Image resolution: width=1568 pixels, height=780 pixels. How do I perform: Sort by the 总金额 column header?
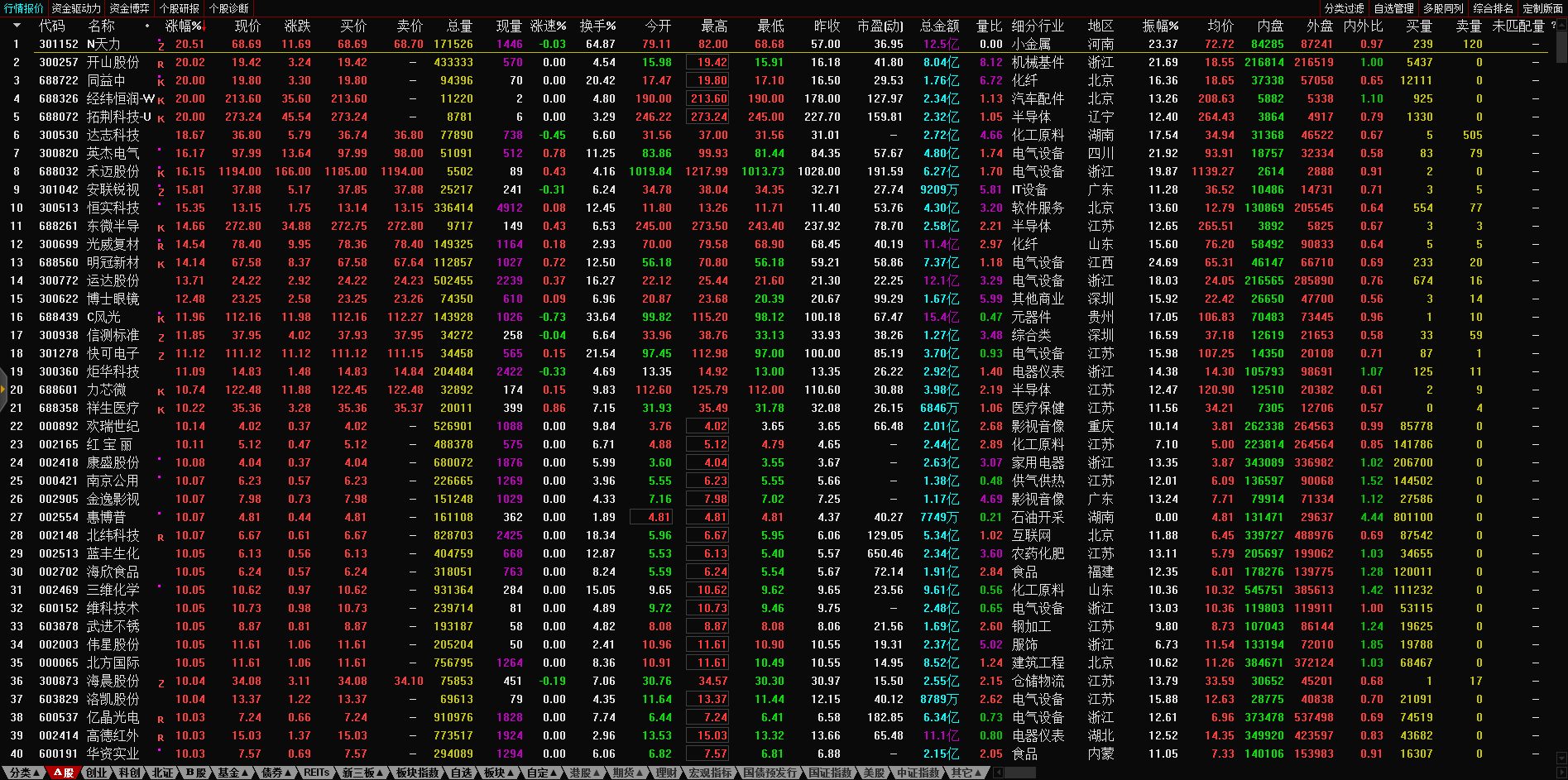click(x=939, y=26)
